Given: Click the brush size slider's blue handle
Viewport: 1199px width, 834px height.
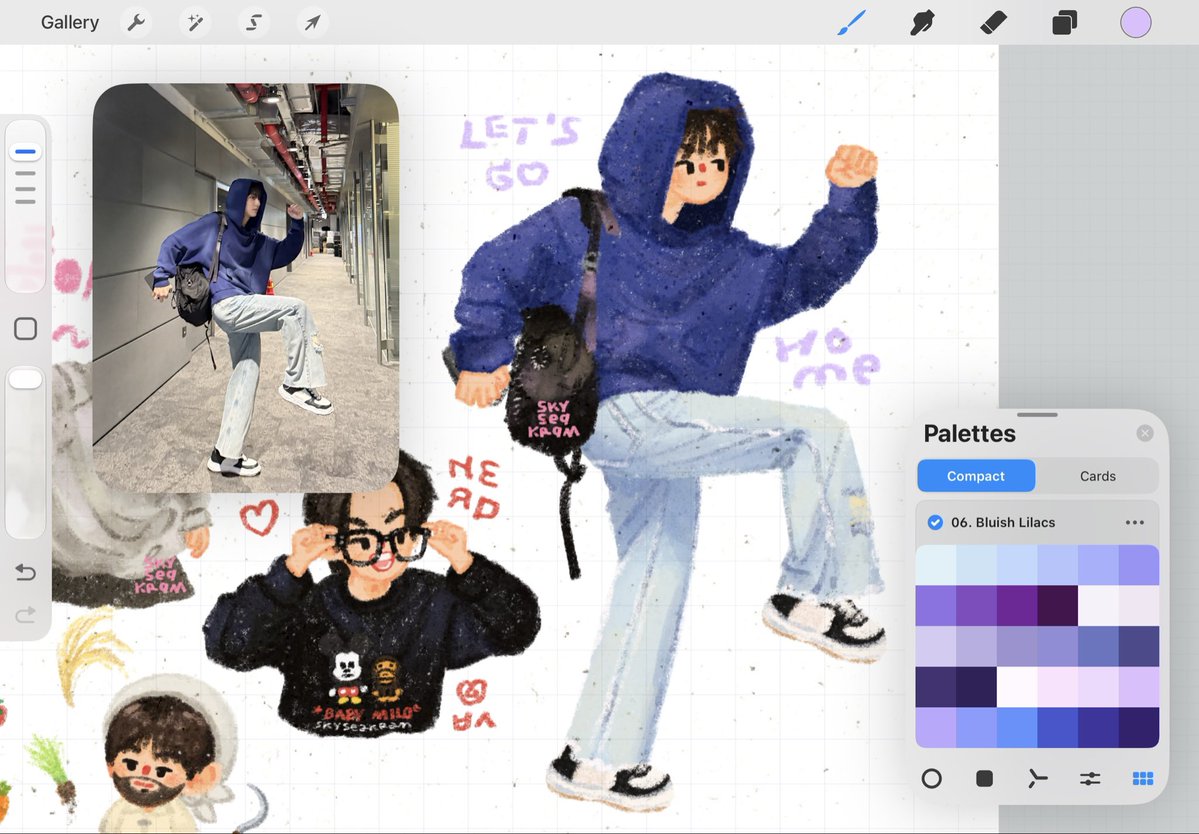Looking at the screenshot, I should tap(25, 151).
